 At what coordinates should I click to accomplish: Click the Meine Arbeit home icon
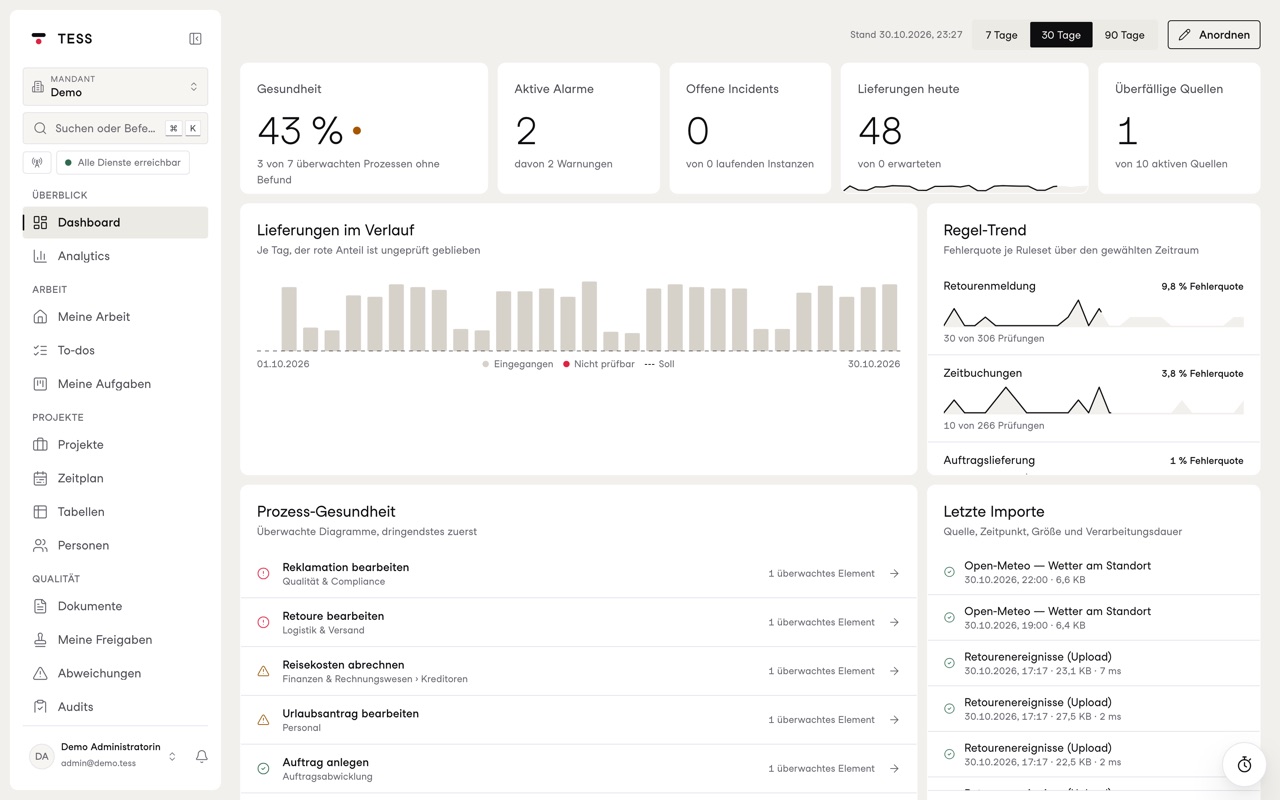[x=40, y=317]
